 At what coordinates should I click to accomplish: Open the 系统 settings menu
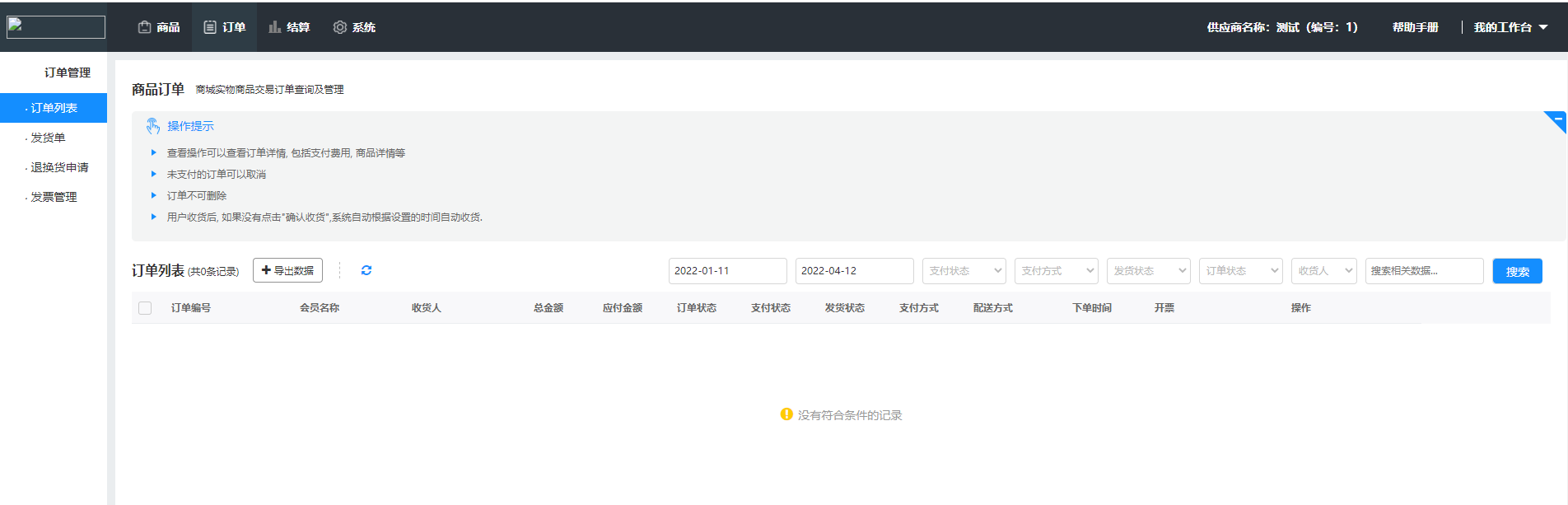tap(354, 27)
